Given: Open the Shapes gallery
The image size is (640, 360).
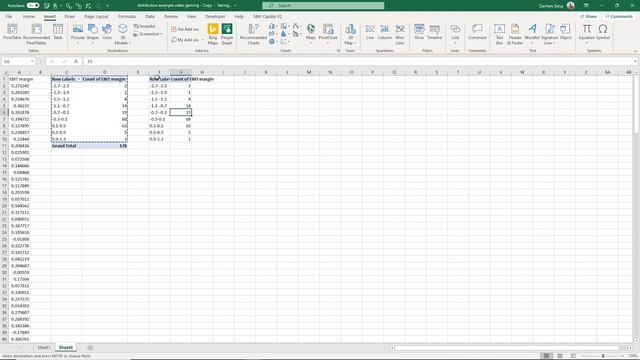Looking at the screenshot, I should click(x=93, y=33).
